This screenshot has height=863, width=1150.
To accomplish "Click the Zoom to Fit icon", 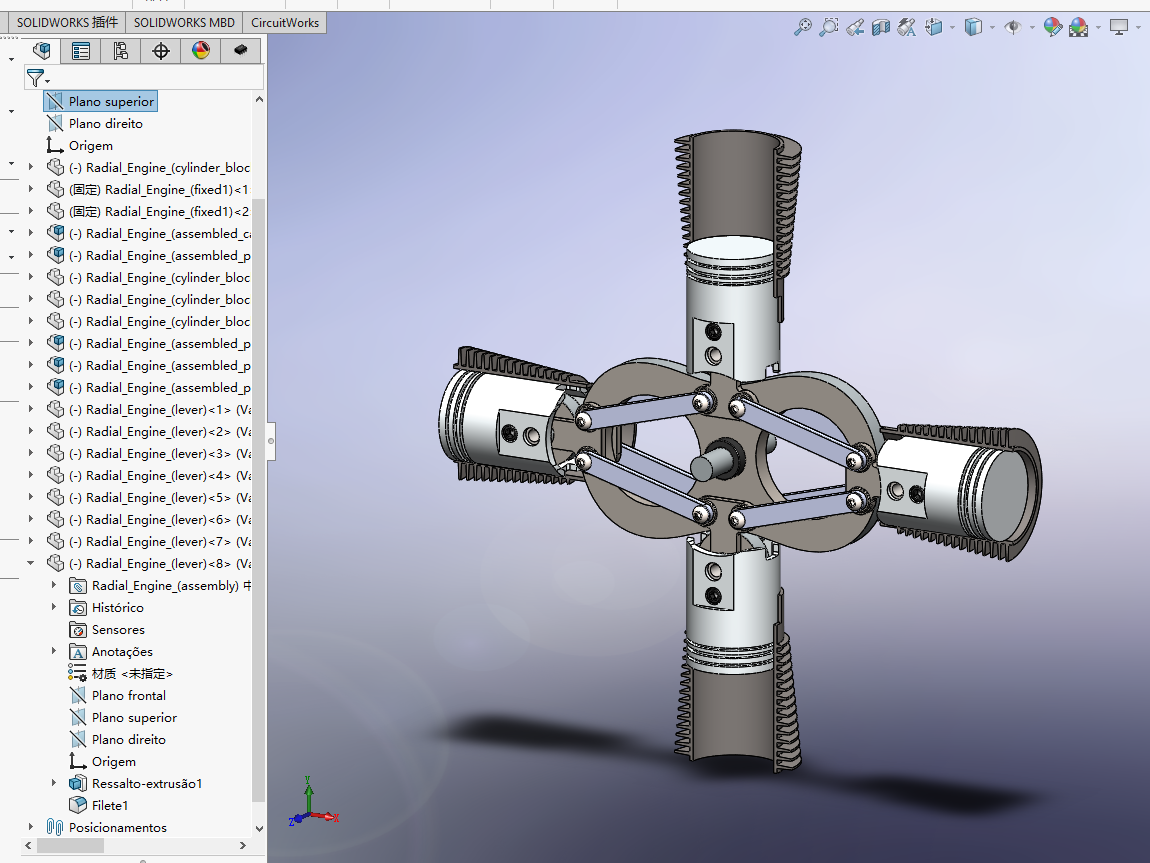I will click(803, 28).
